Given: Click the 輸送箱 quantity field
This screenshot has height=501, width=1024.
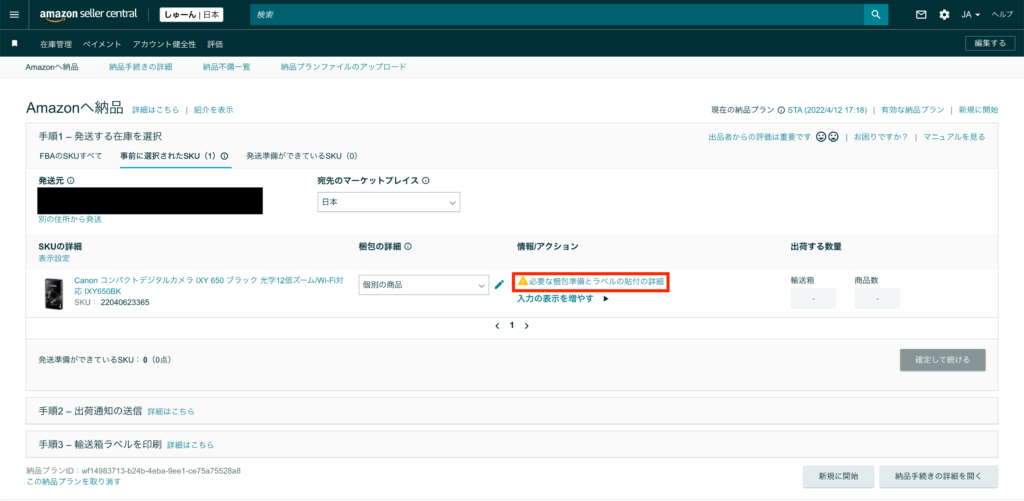Looking at the screenshot, I should (x=813, y=299).
